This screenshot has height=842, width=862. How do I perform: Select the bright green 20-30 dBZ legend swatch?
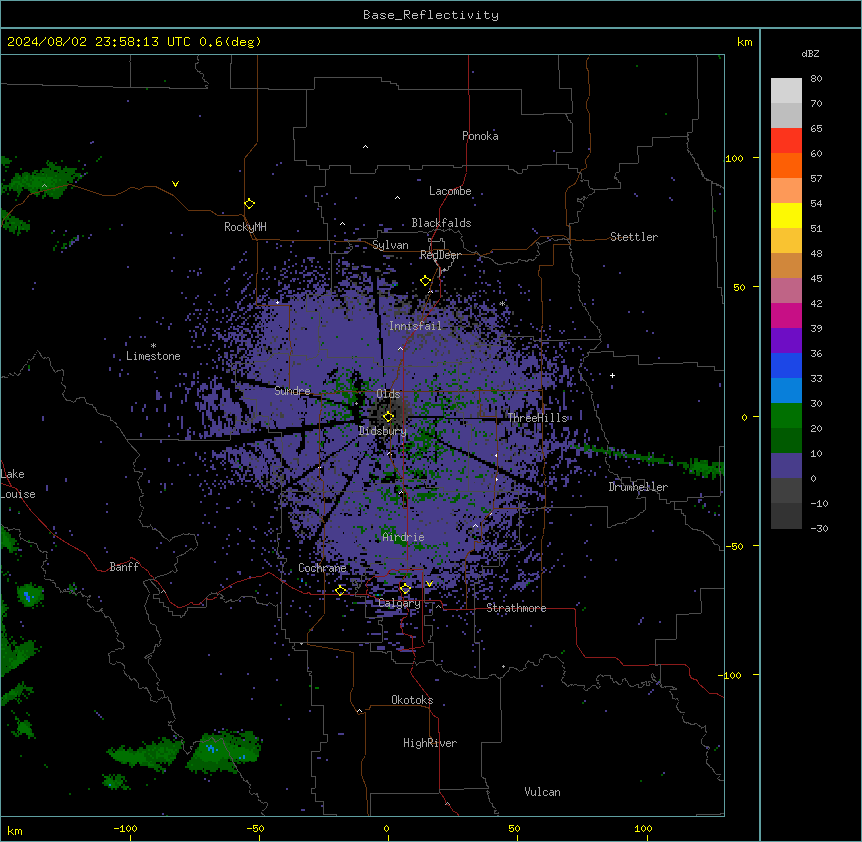point(786,416)
